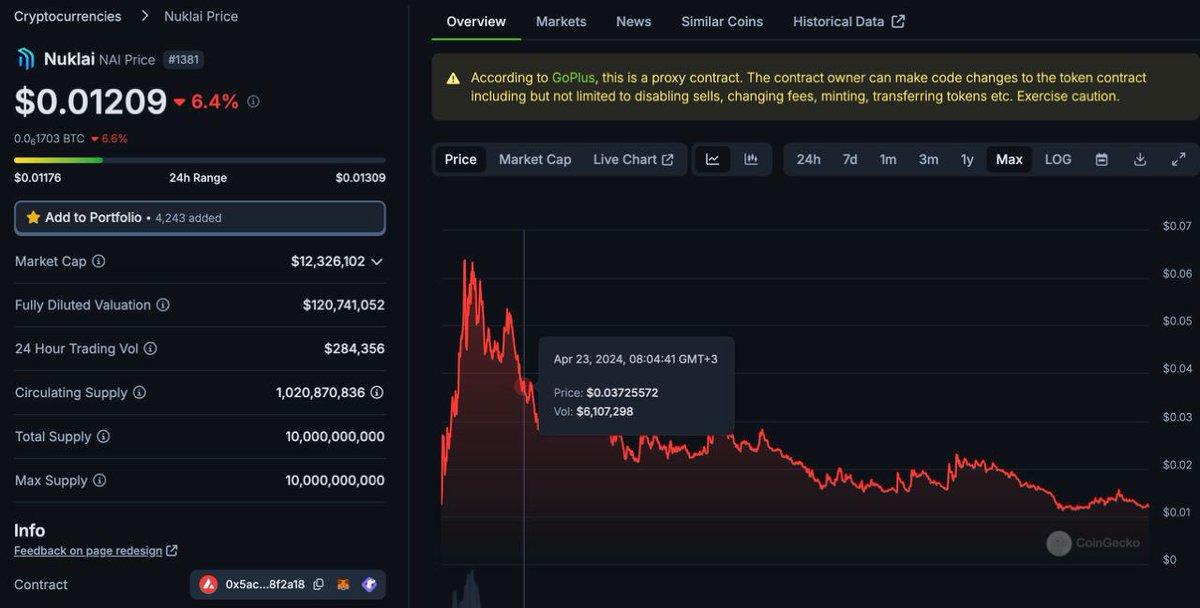The image size is (1200, 608).
Task: Click the Market Cap info icon
Action: tap(99, 261)
